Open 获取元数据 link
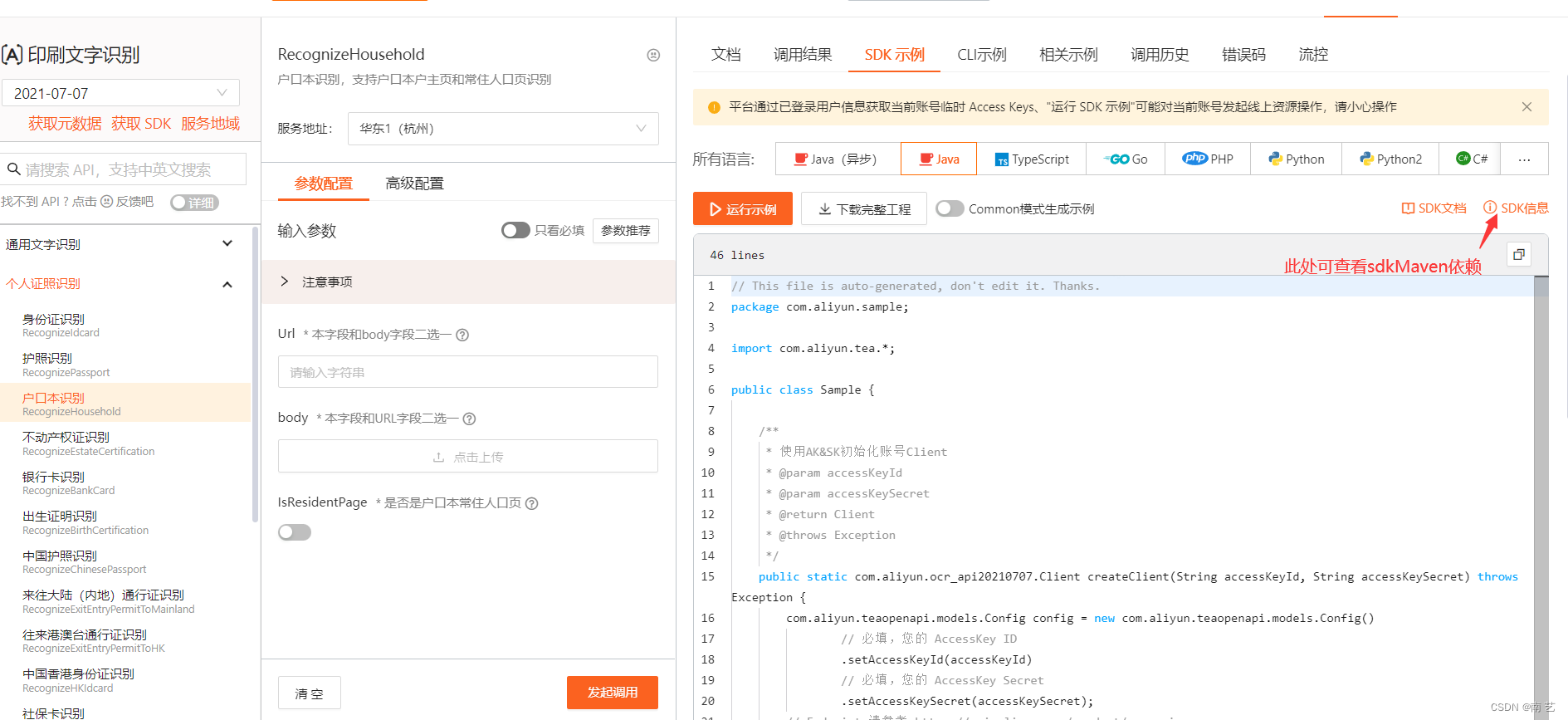Screen dimensions: 1568x720 (x=65, y=124)
